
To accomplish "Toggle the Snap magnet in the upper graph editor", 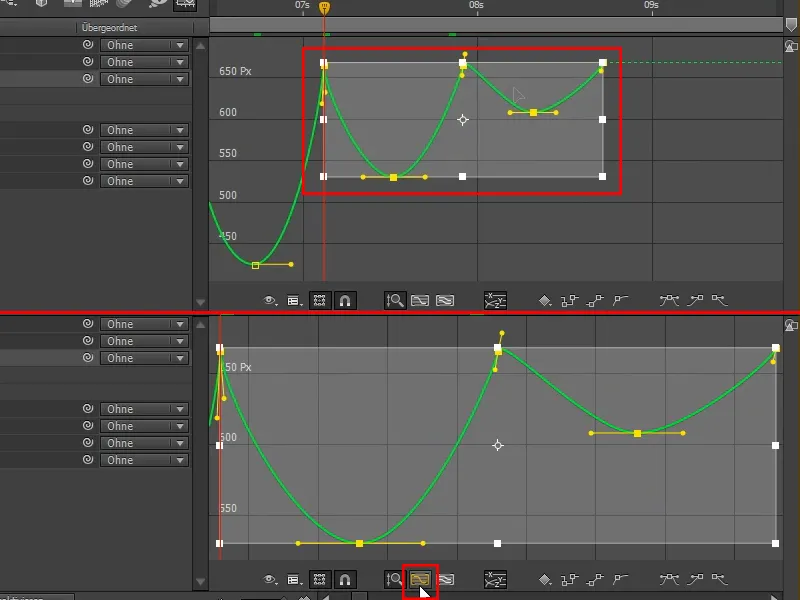I will click(x=345, y=301).
